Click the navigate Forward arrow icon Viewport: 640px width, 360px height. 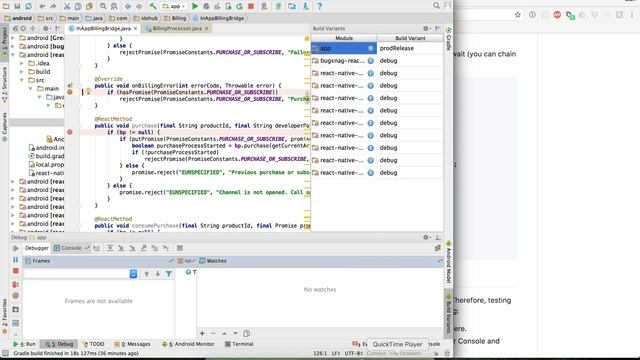(139, 6)
